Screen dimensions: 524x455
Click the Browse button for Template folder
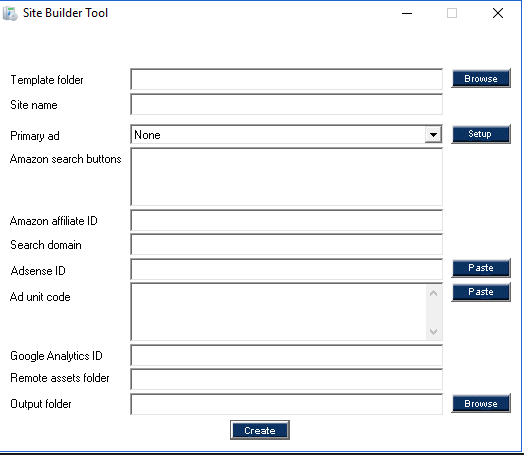coord(481,79)
